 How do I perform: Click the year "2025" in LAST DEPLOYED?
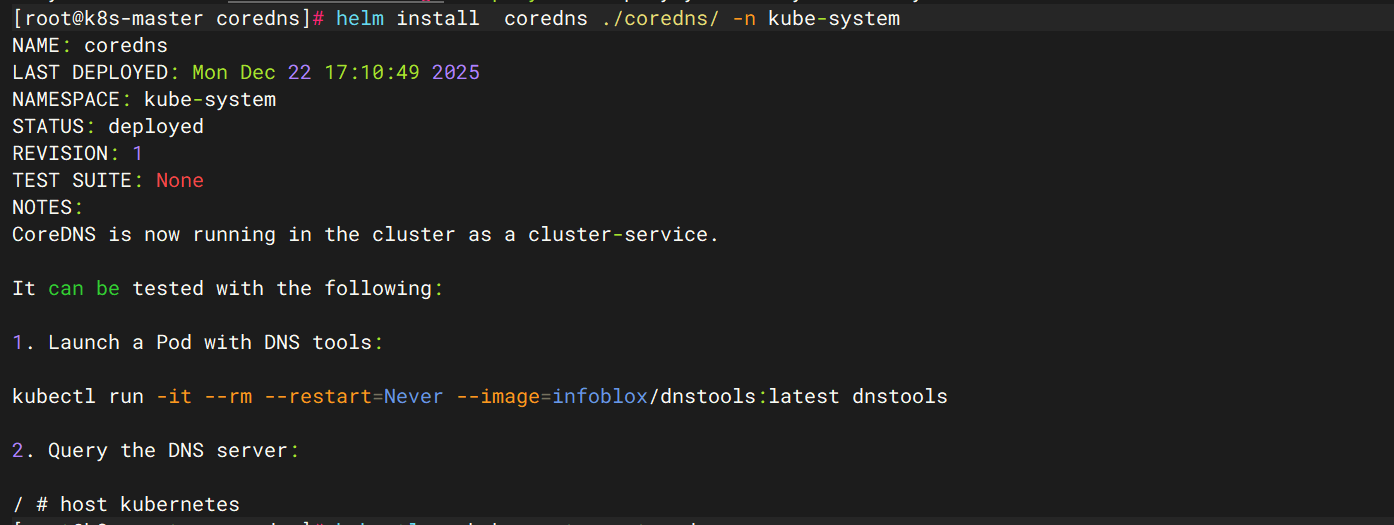[456, 73]
